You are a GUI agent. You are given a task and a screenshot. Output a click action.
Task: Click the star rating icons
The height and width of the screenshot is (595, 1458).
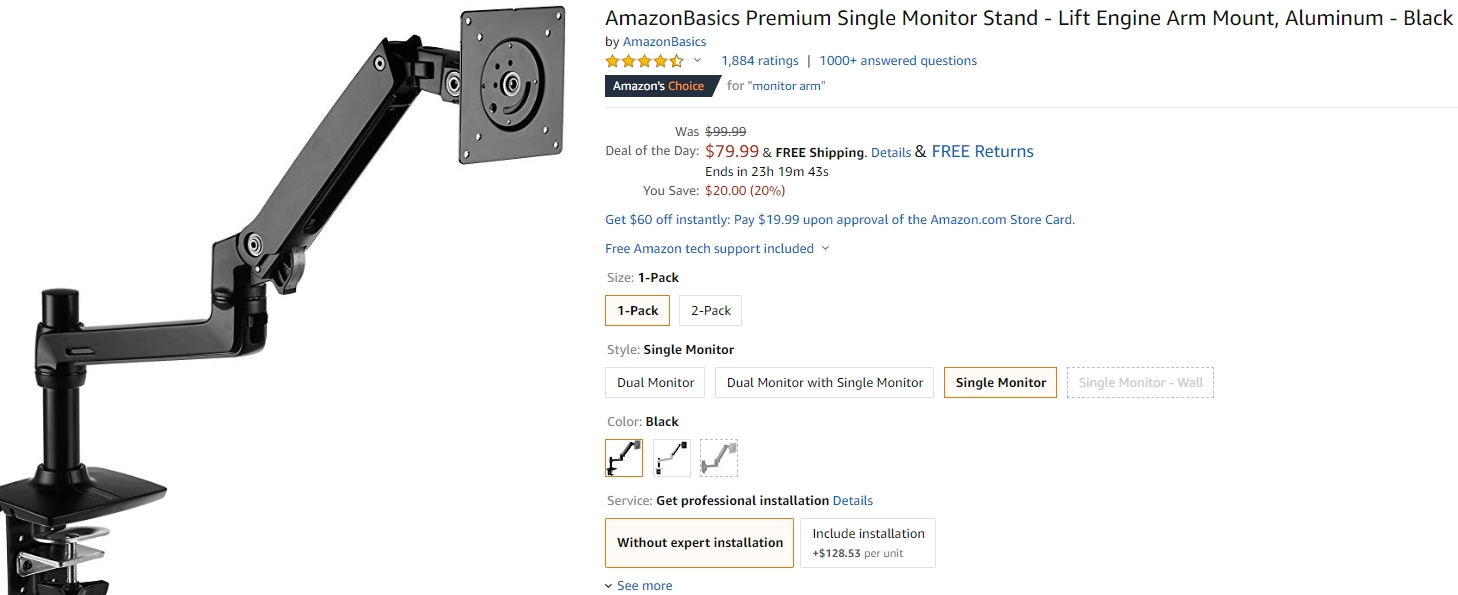click(644, 61)
